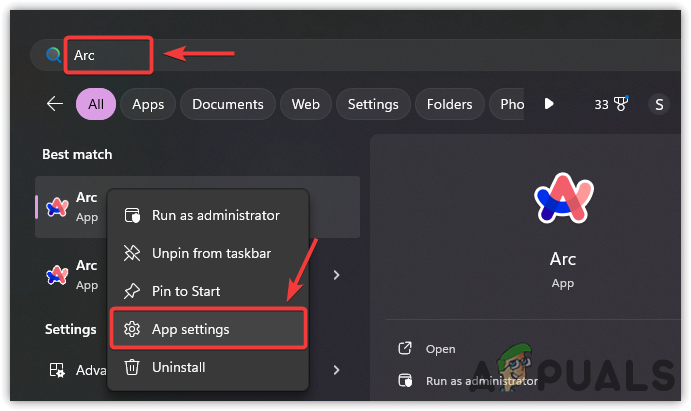Select the Arc best match result icon
The height and width of the screenshot is (411, 691).
coord(58,207)
